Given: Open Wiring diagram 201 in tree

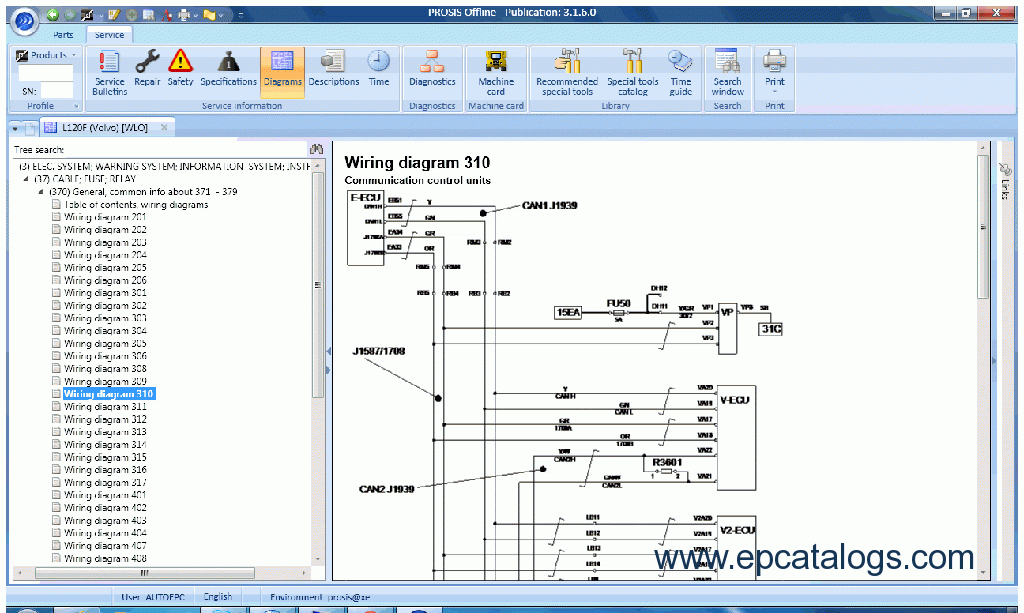Looking at the screenshot, I should pyautogui.click(x=105, y=217).
